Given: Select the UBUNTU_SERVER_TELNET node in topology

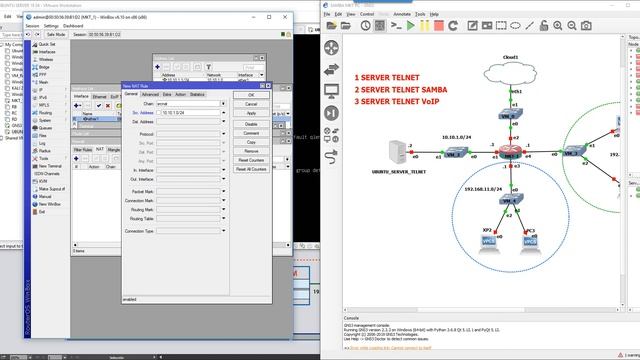Looking at the screenshot, I should click(398, 152).
